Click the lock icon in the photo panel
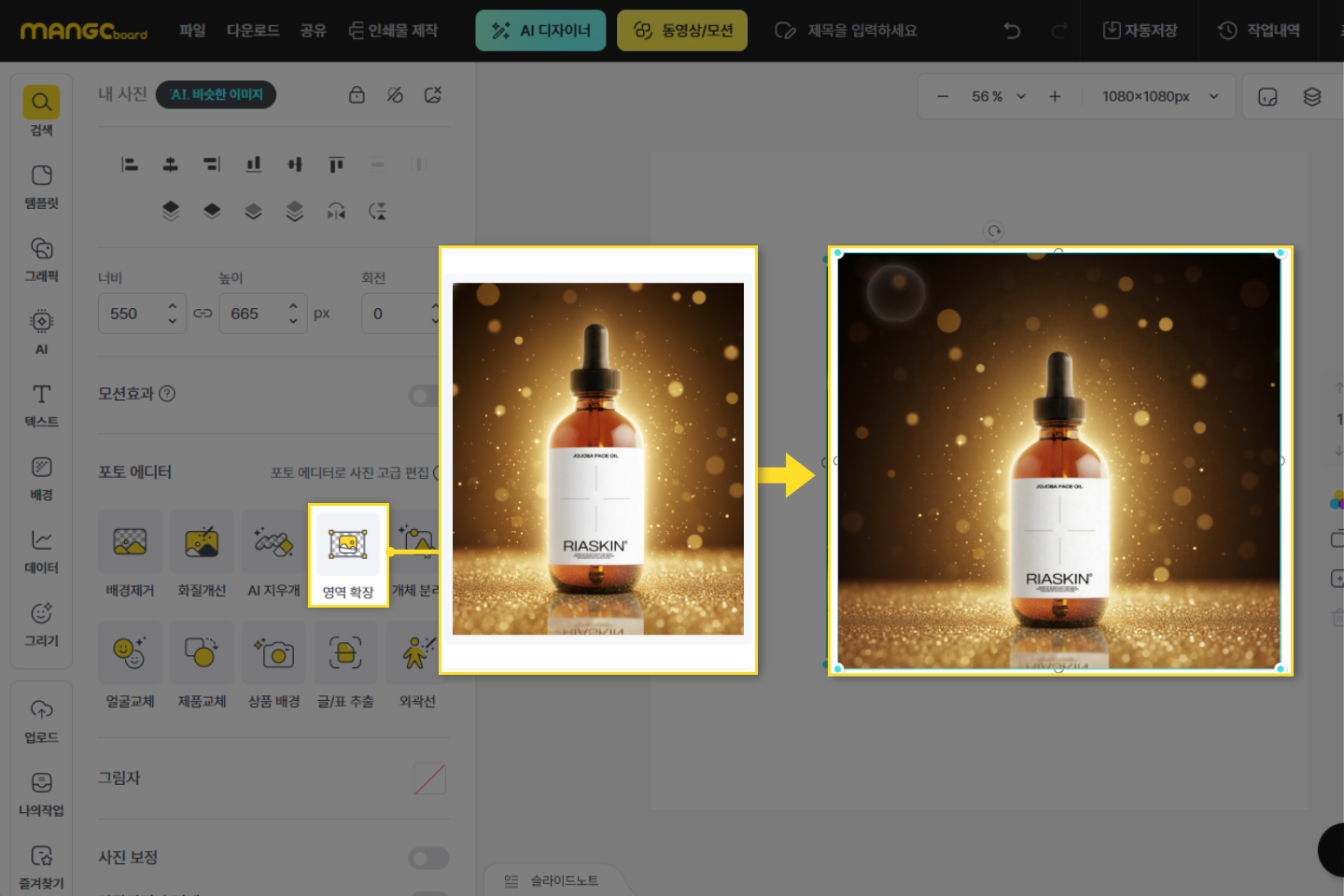This screenshot has height=896, width=1344. click(x=357, y=95)
